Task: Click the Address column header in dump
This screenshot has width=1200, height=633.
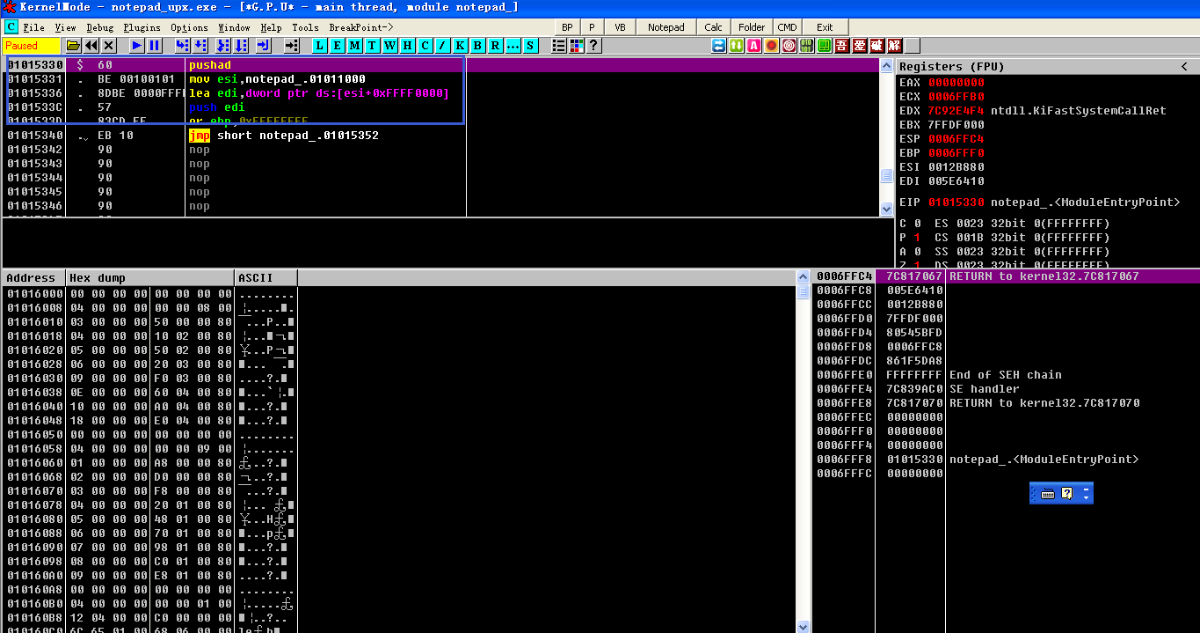Action: click(x=33, y=277)
